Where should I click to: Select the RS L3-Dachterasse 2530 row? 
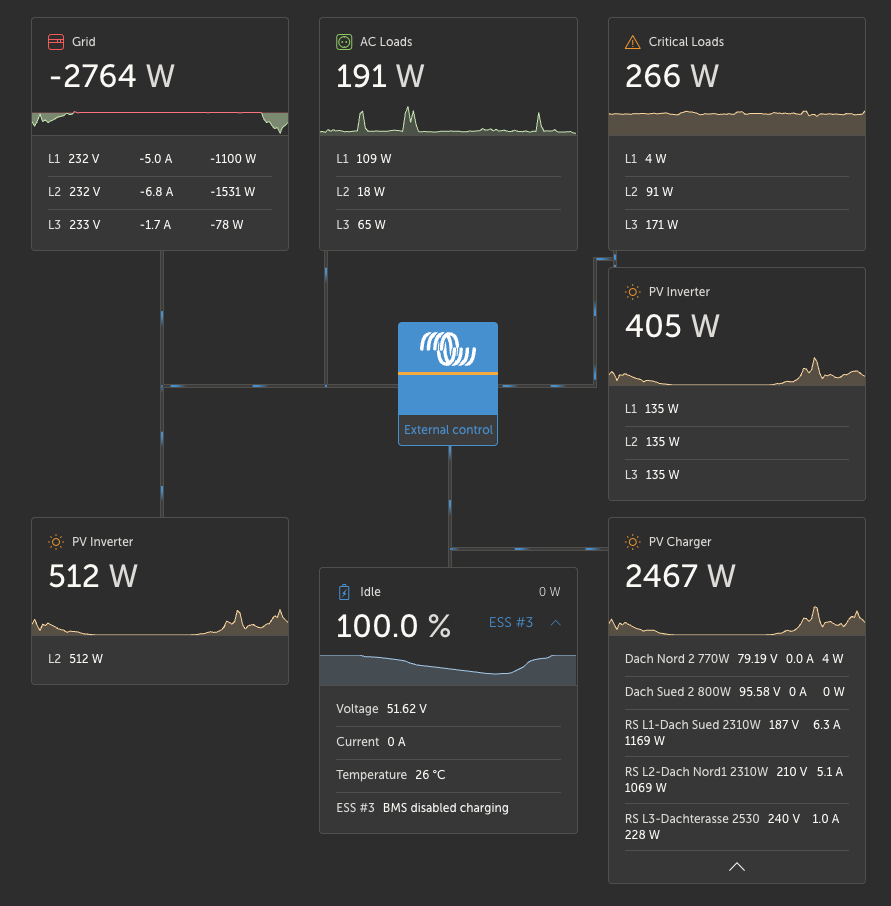pyautogui.click(x=737, y=826)
